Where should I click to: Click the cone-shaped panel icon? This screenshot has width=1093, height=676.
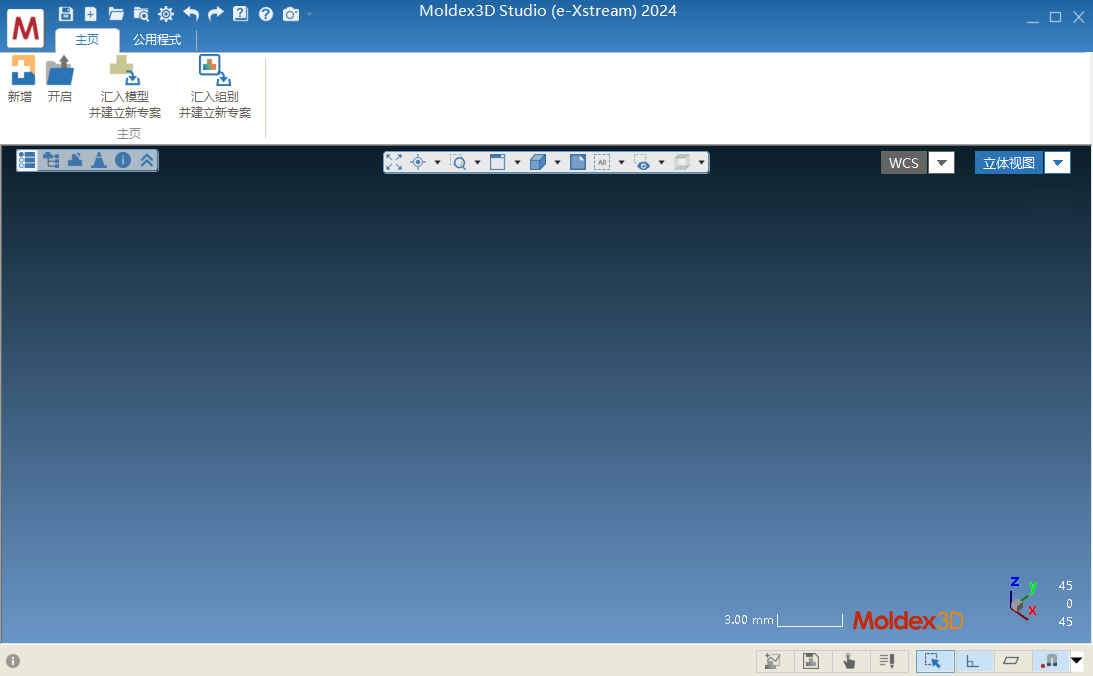99,160
